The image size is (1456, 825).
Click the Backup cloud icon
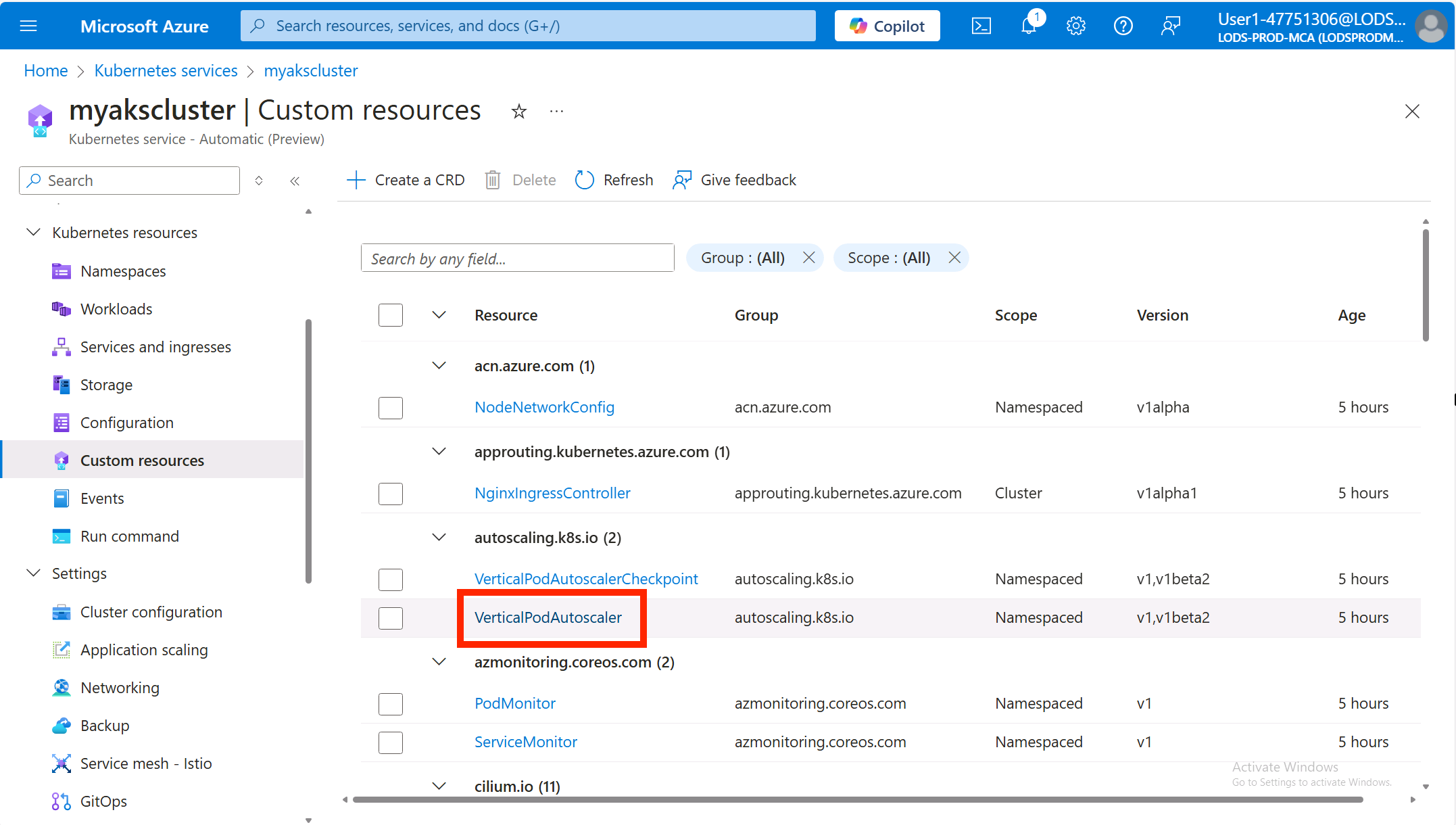point(62,726)
